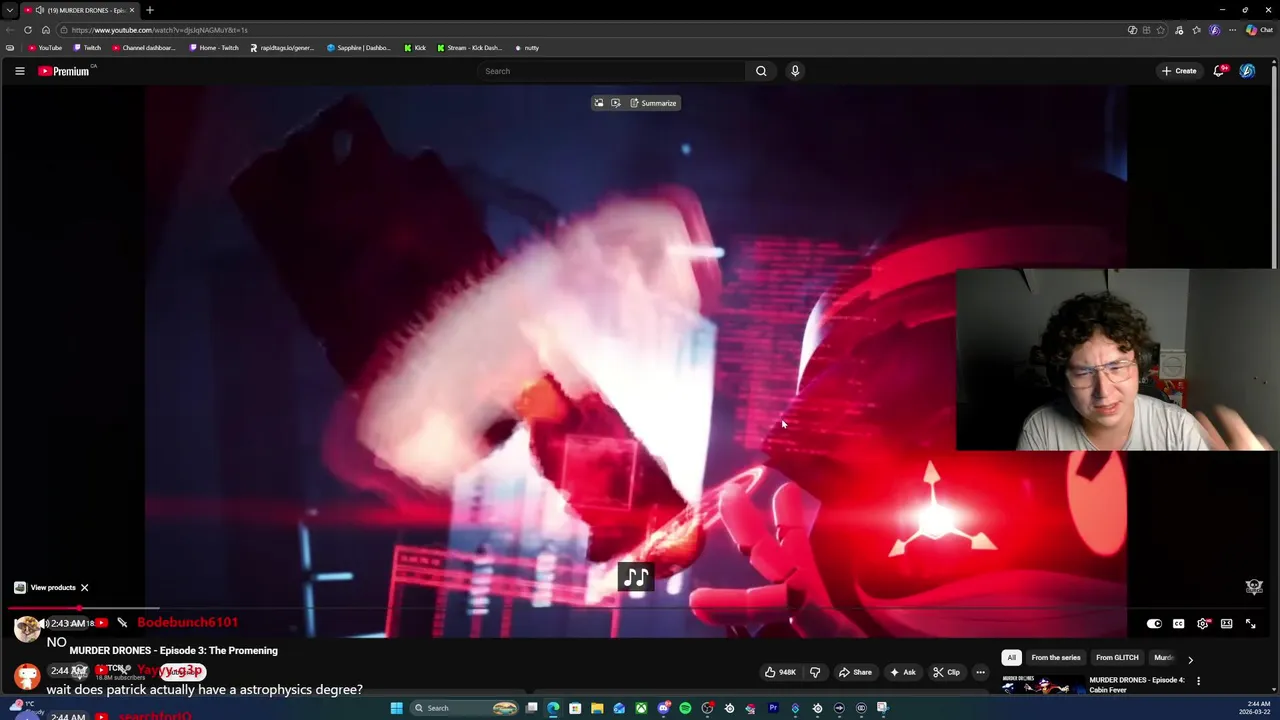This screenshot has width=1280, height=720.
Task: Close the Murder Drones browser tab
Action: [131, 10]
